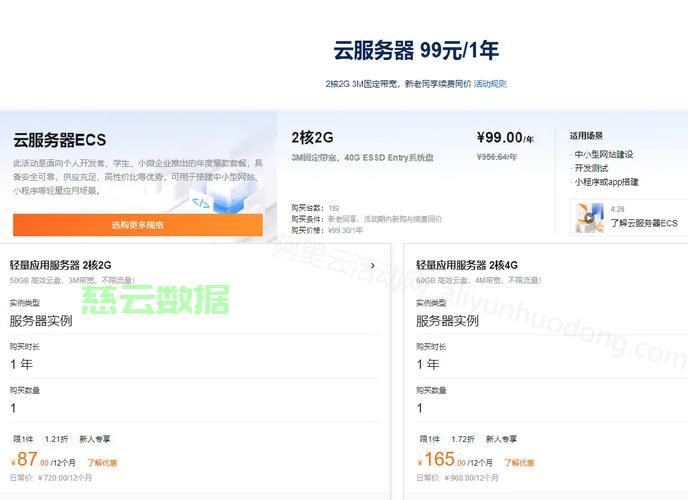Click the ¥87.00 /12个月 price
The height and width of the screenshot is (500, 688).
pos(43,460)
